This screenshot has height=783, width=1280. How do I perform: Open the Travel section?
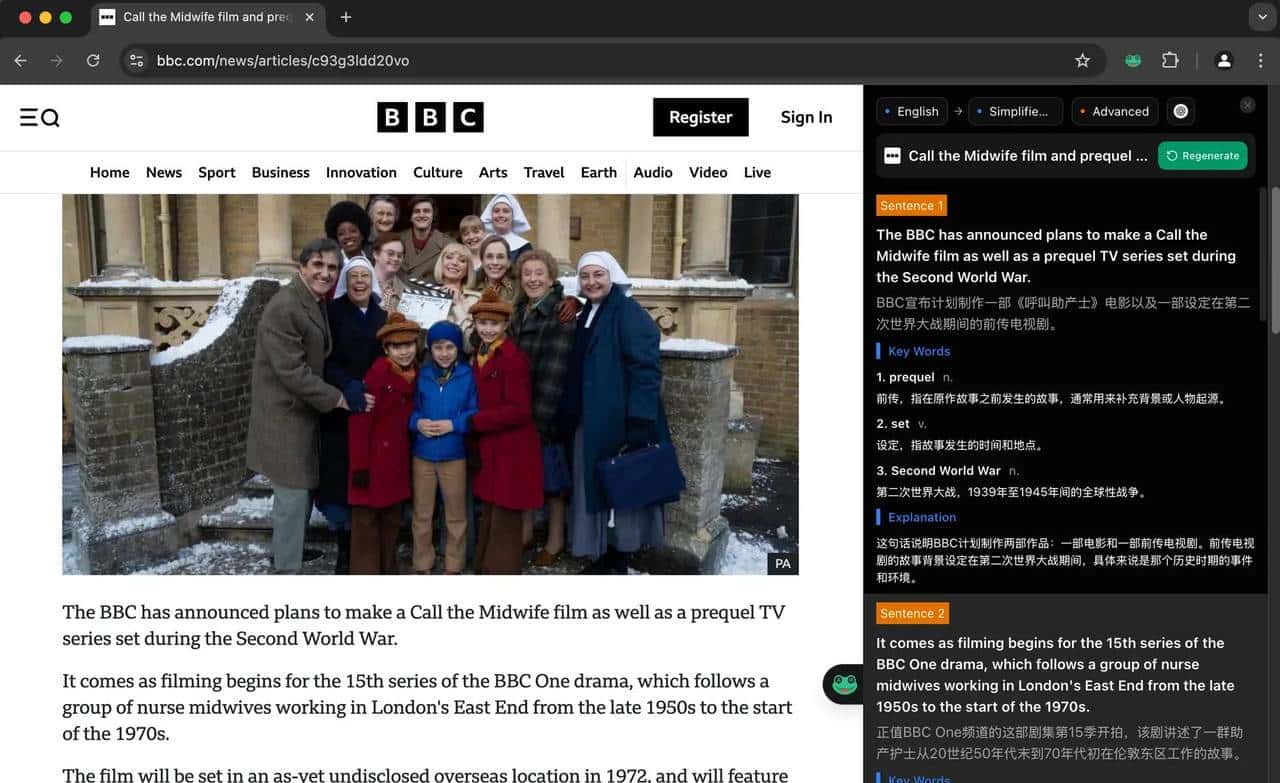tap(544, 172)
